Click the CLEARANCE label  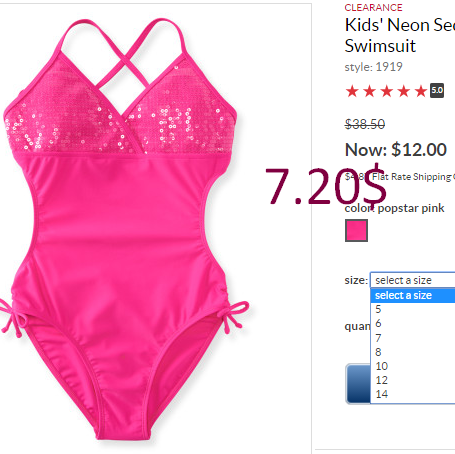tap(373, 7)
